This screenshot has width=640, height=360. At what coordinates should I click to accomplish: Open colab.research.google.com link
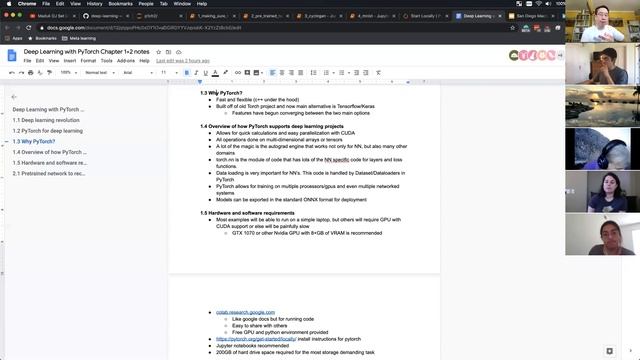coord(245,312)
